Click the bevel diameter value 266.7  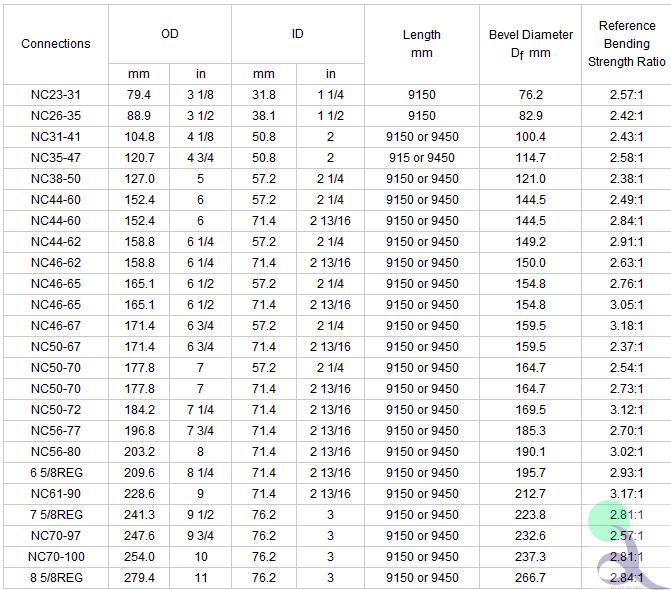(531, 578)
